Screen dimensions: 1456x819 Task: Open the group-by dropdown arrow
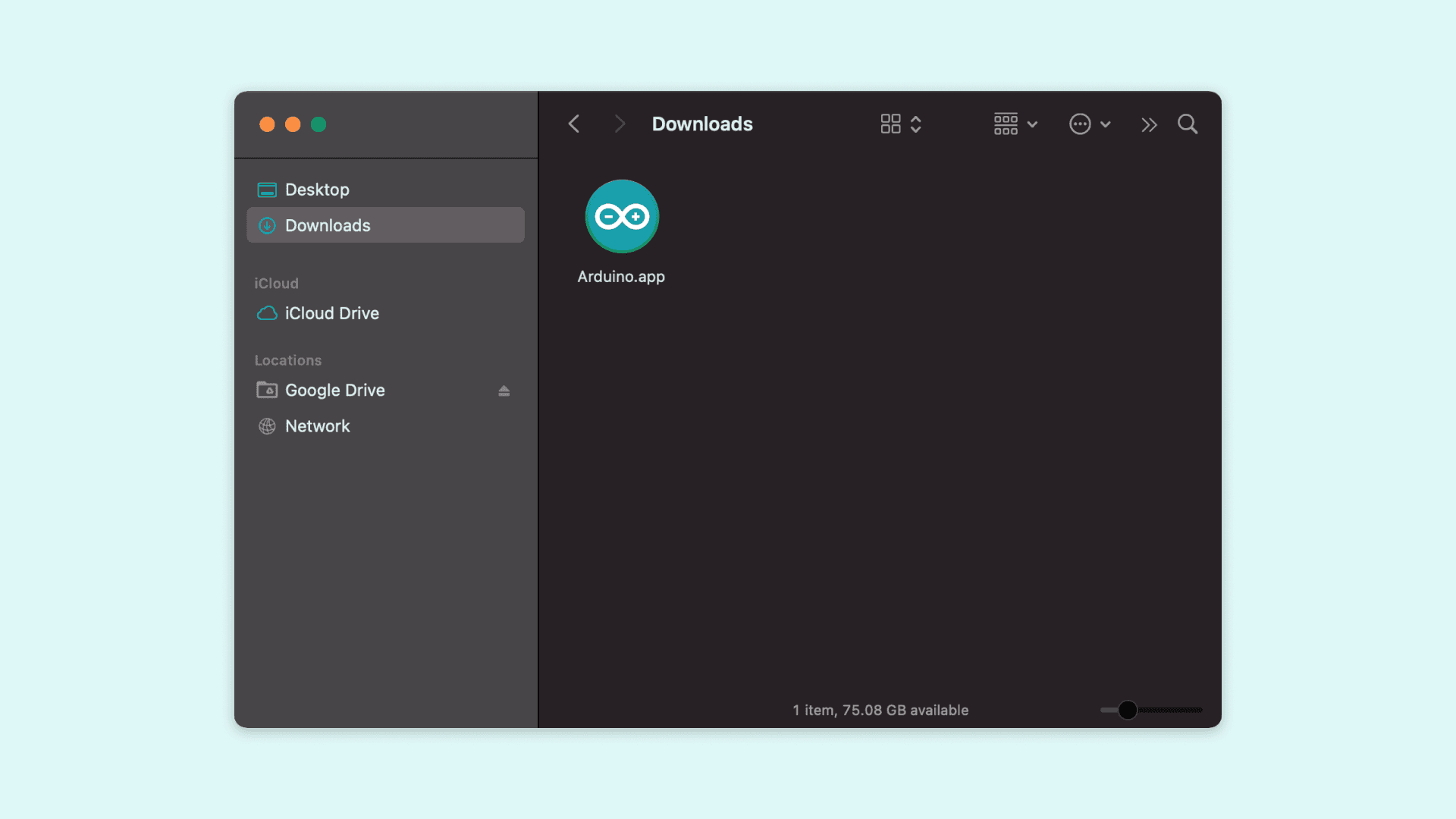pos(1032,124)
